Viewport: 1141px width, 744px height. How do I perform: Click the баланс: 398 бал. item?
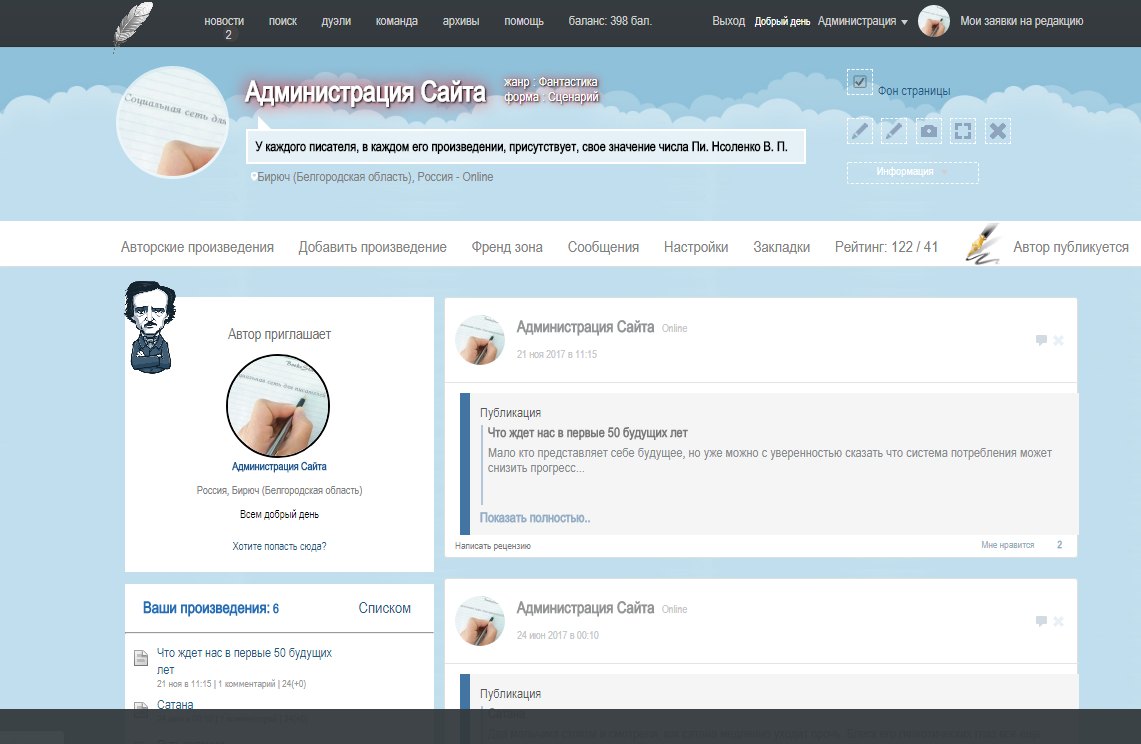pos(610,21)
